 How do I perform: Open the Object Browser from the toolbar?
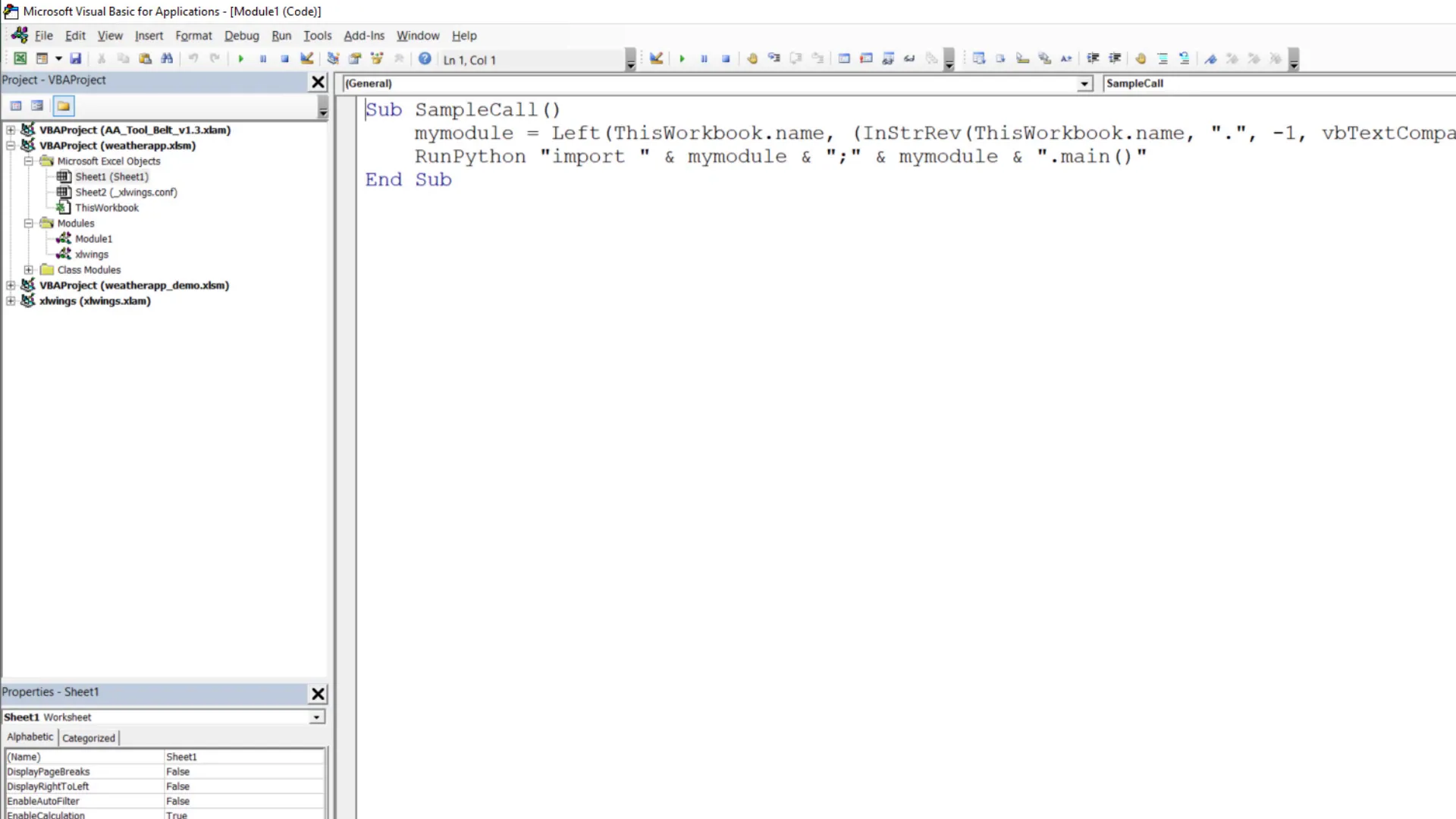[377, 58]
